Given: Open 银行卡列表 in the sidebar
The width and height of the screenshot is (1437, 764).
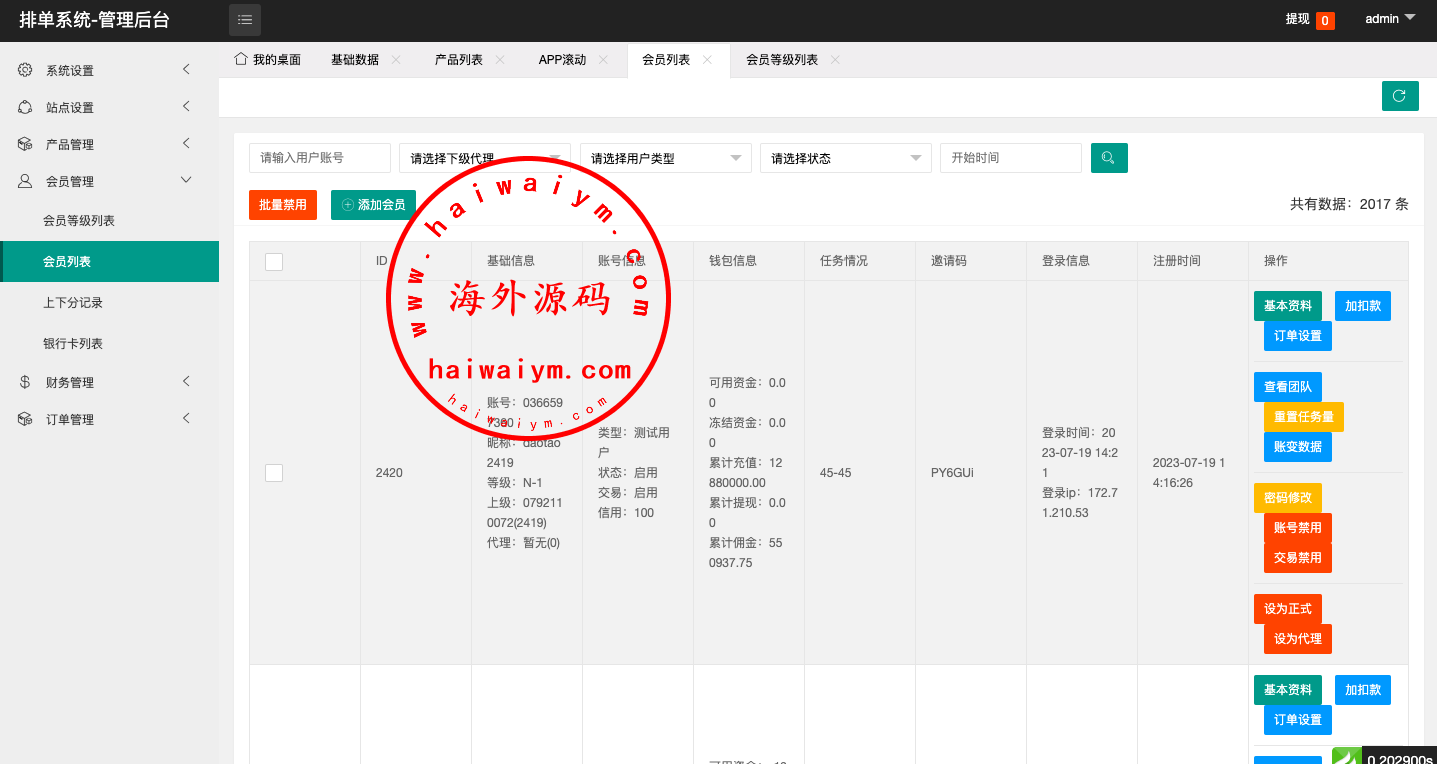Looking at the screenshot, I should coord(73,343).
